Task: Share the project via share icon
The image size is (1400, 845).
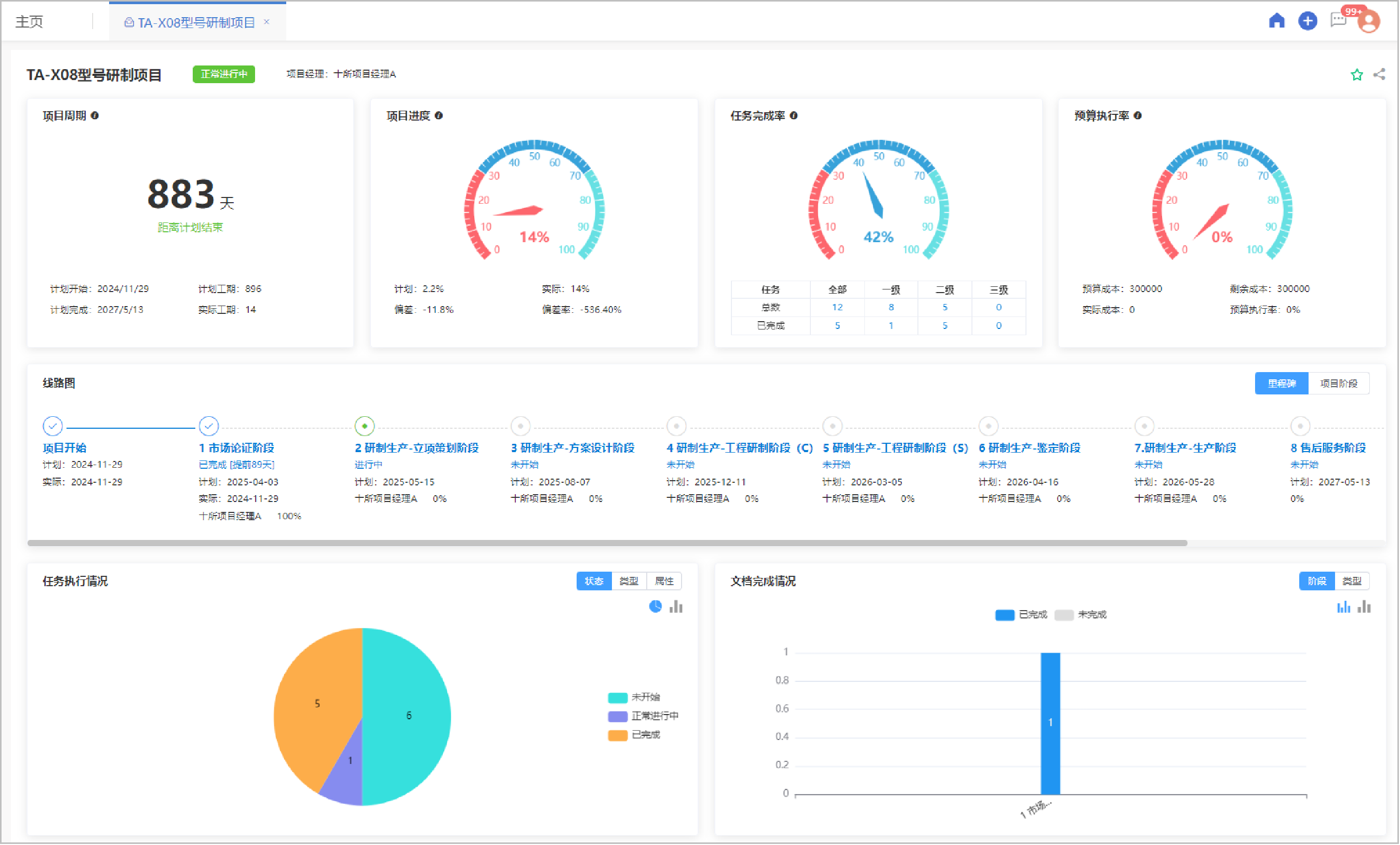Action: [1379, 74]
